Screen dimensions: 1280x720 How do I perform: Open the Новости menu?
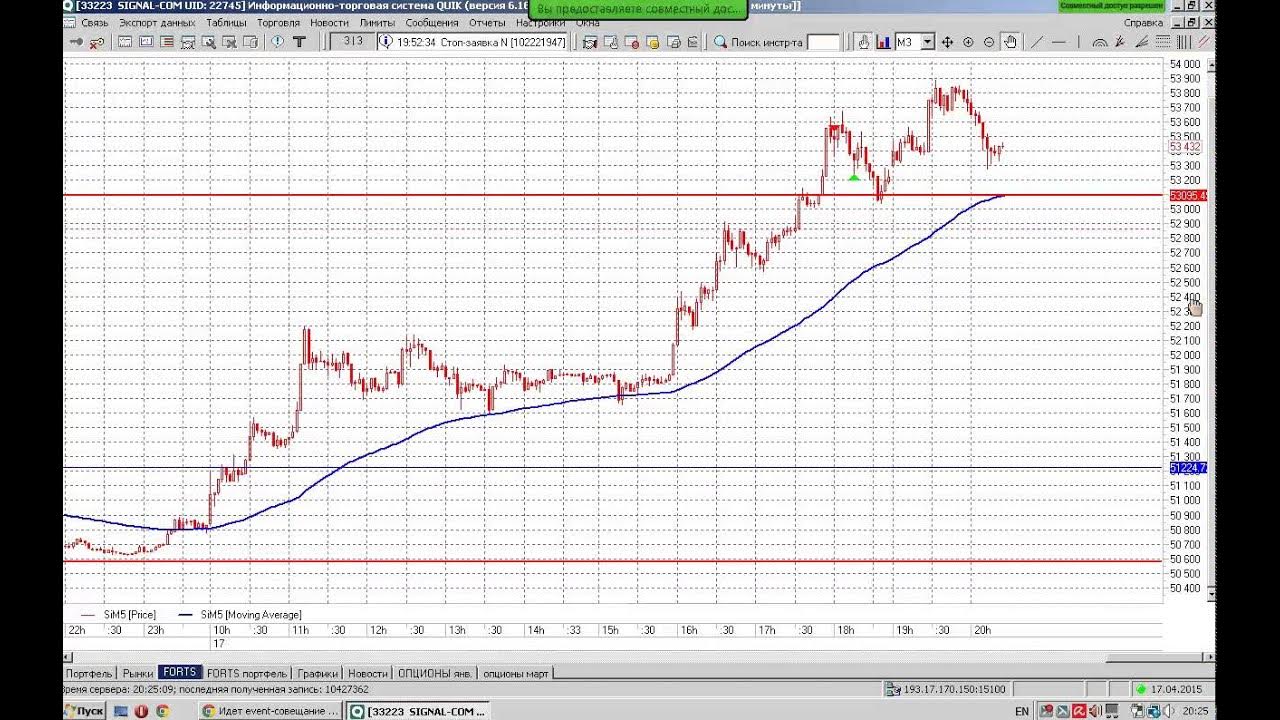point(330,22)
